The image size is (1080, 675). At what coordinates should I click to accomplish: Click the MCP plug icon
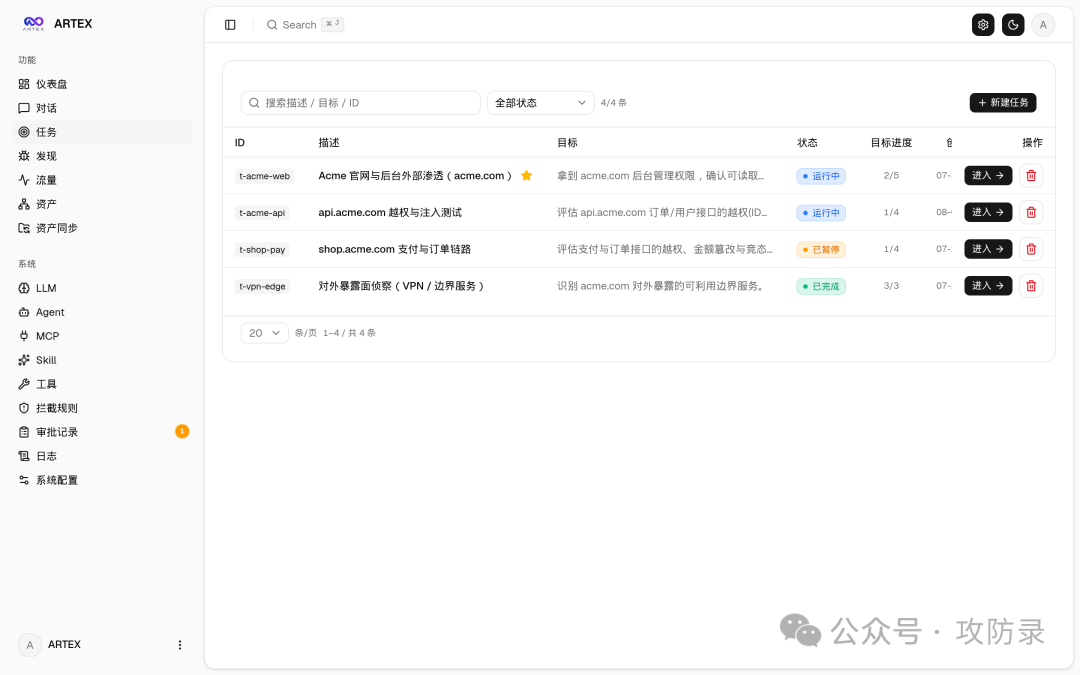[24, 336]
